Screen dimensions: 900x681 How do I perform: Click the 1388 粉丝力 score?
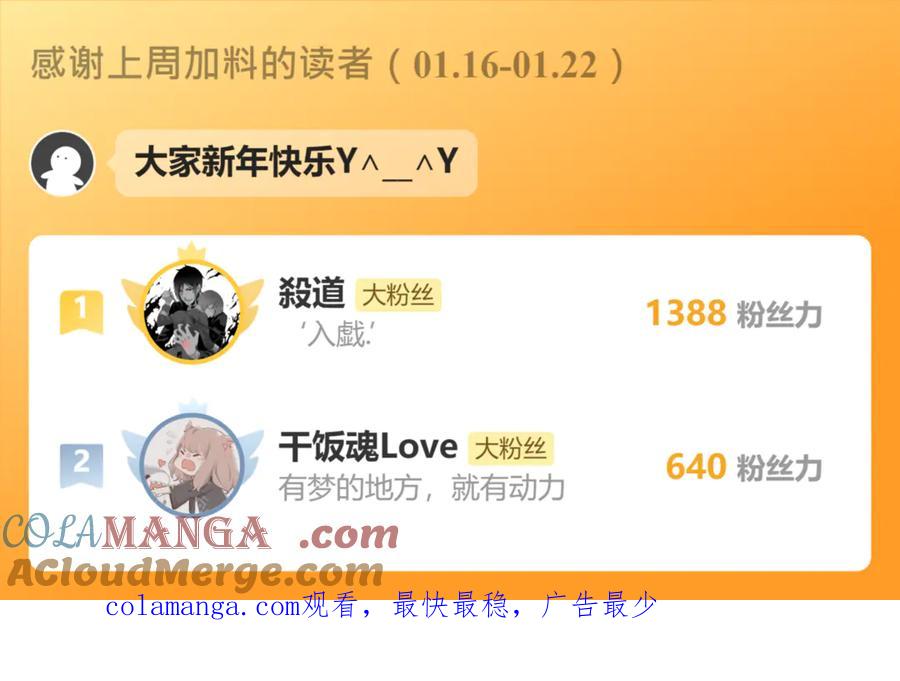tap(734, 314)
